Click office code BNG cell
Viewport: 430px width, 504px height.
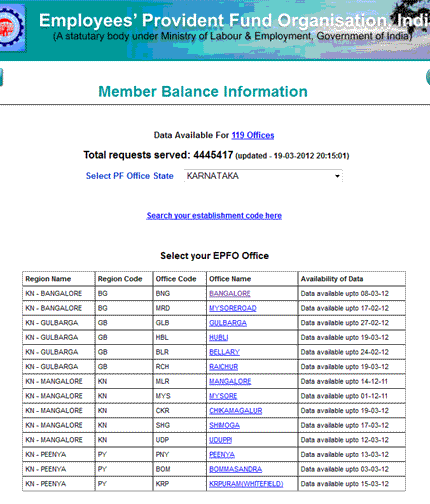coord(180,294)
